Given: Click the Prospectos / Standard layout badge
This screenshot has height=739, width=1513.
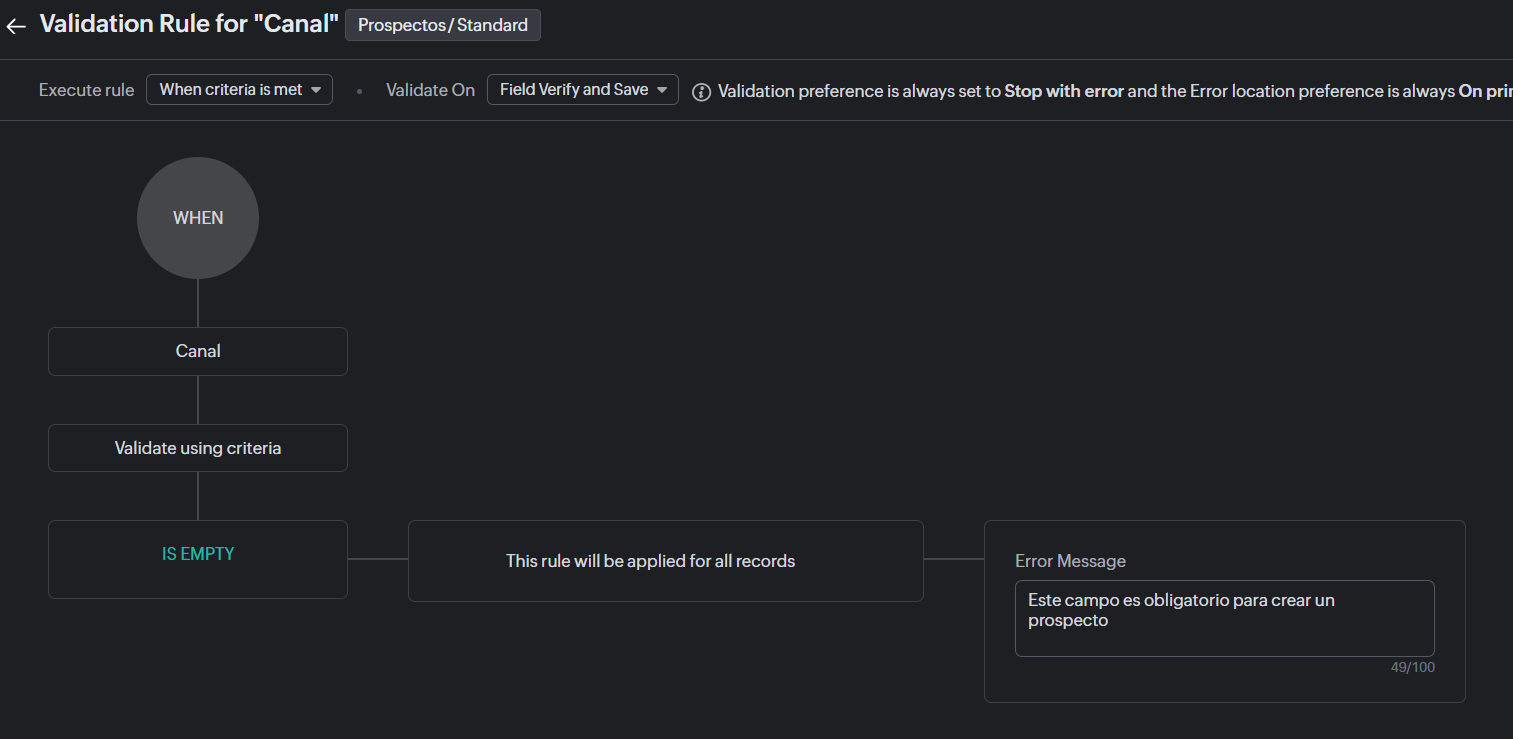Looking at the screenshot, I should [x=443, y=25].
